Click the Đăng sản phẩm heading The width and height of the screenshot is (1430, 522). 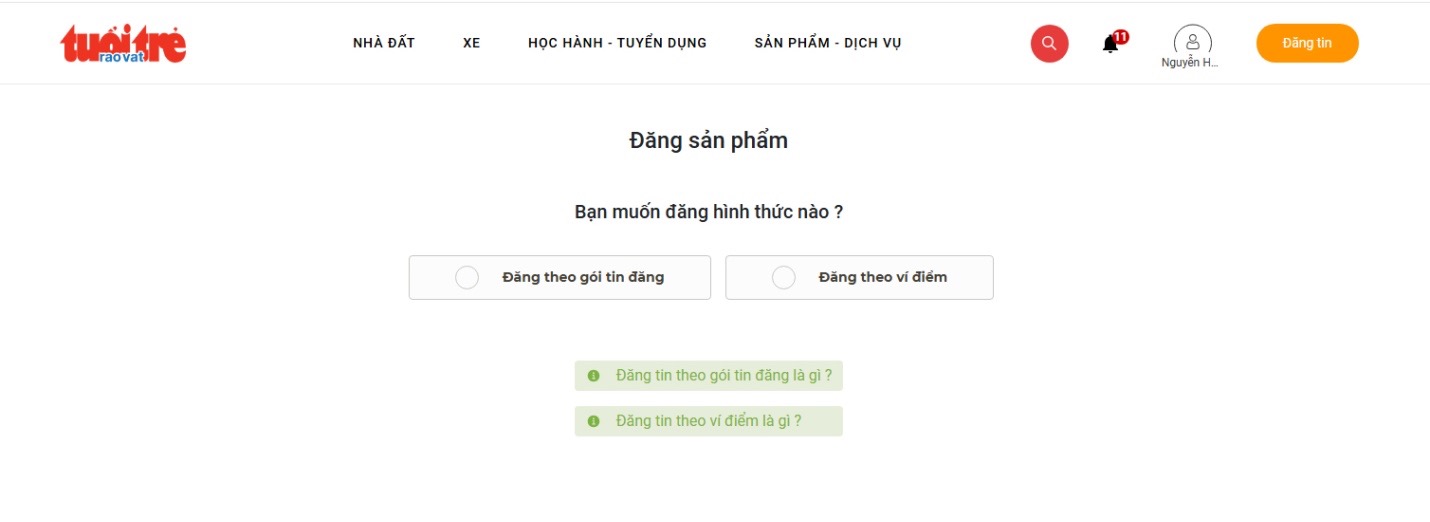pos(708,141)
